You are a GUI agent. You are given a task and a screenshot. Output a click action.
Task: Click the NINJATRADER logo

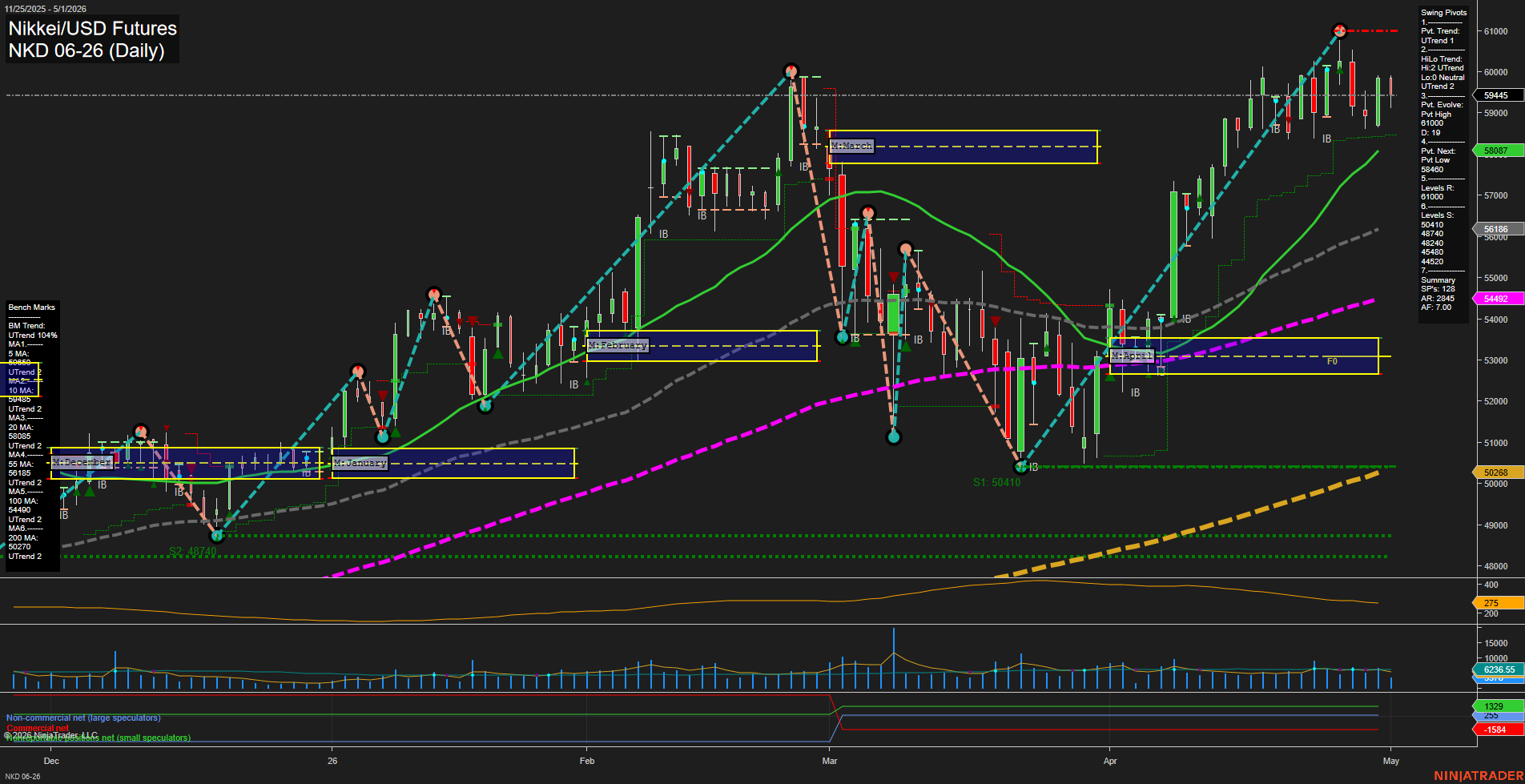coord(1479,776)
